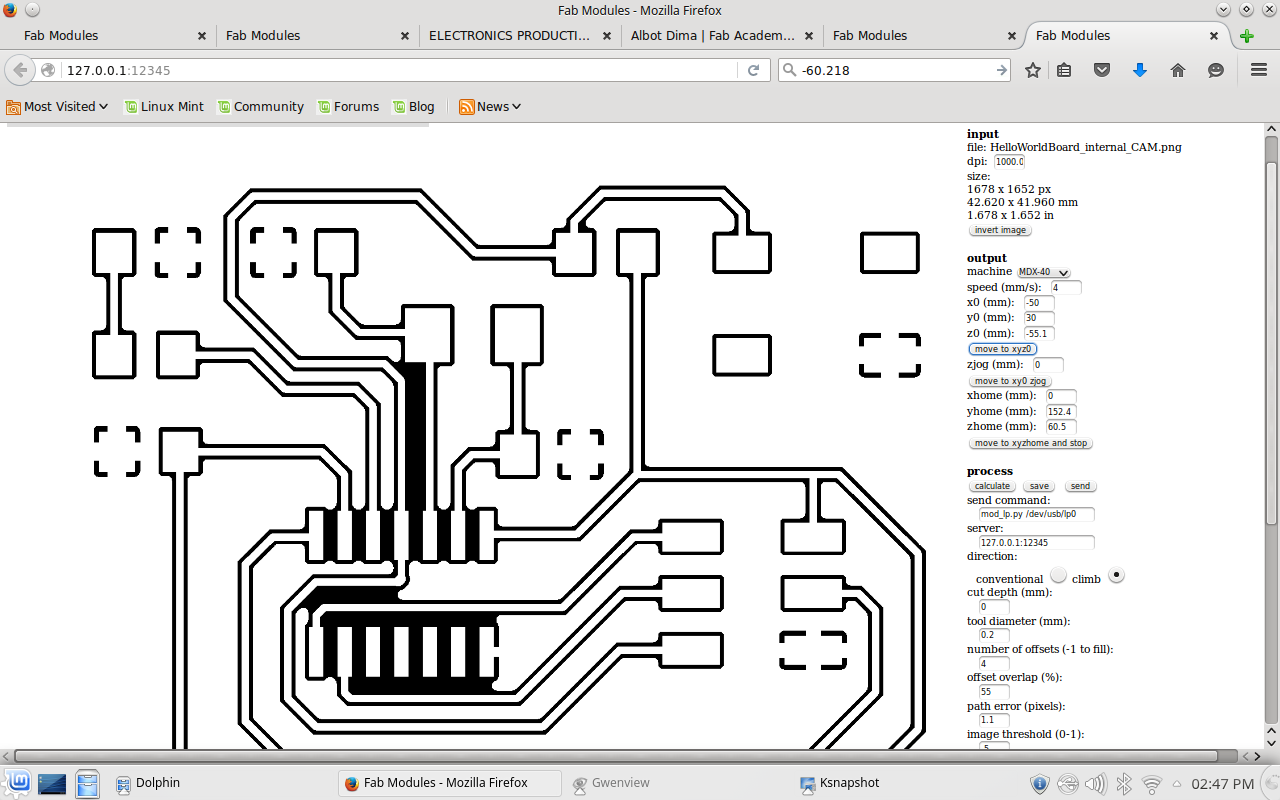Viewport: 1280px width, 800px height.
Task: Switch to Gwenview in the taskbar
Action: click(x=611, y=783)
